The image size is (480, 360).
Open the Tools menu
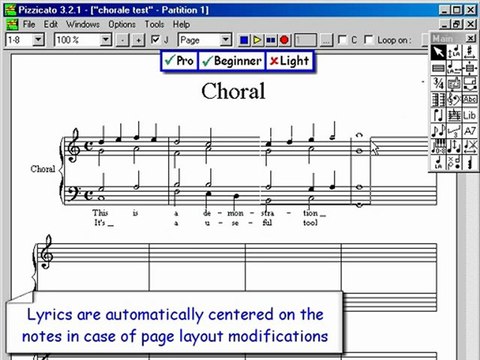154,24
